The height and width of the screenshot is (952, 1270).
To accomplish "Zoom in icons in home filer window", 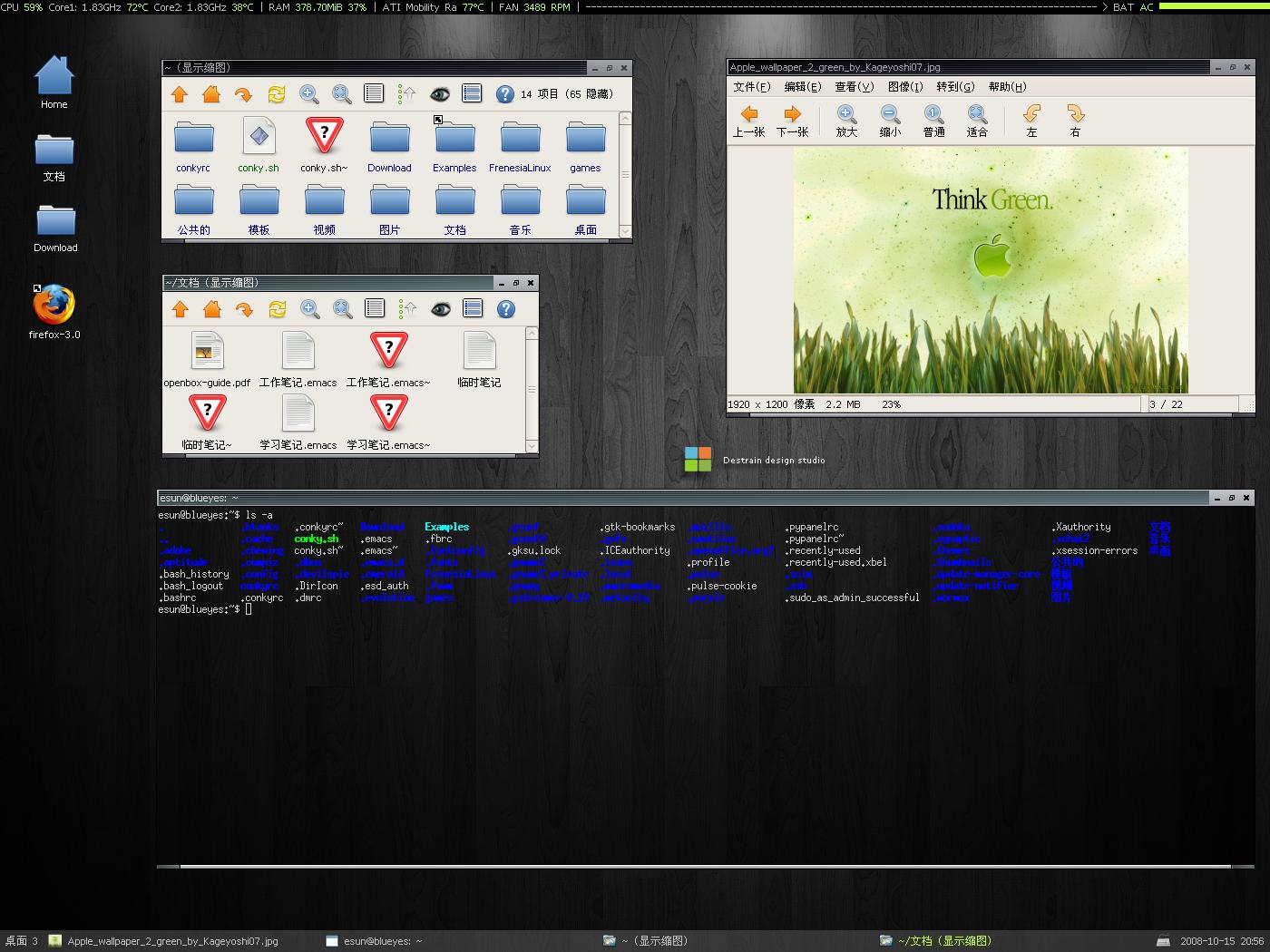I will pyautogui.click(x=309, y=94).
